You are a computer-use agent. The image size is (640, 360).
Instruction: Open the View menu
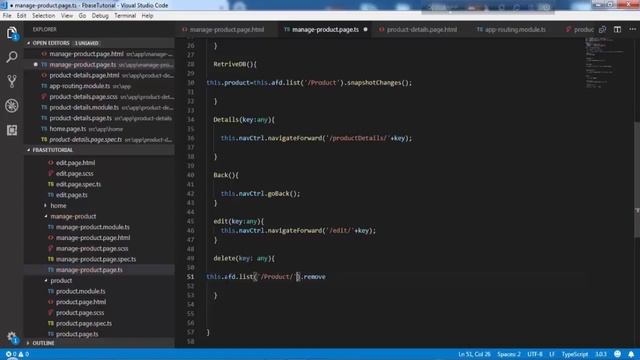[x=67, y=16]
